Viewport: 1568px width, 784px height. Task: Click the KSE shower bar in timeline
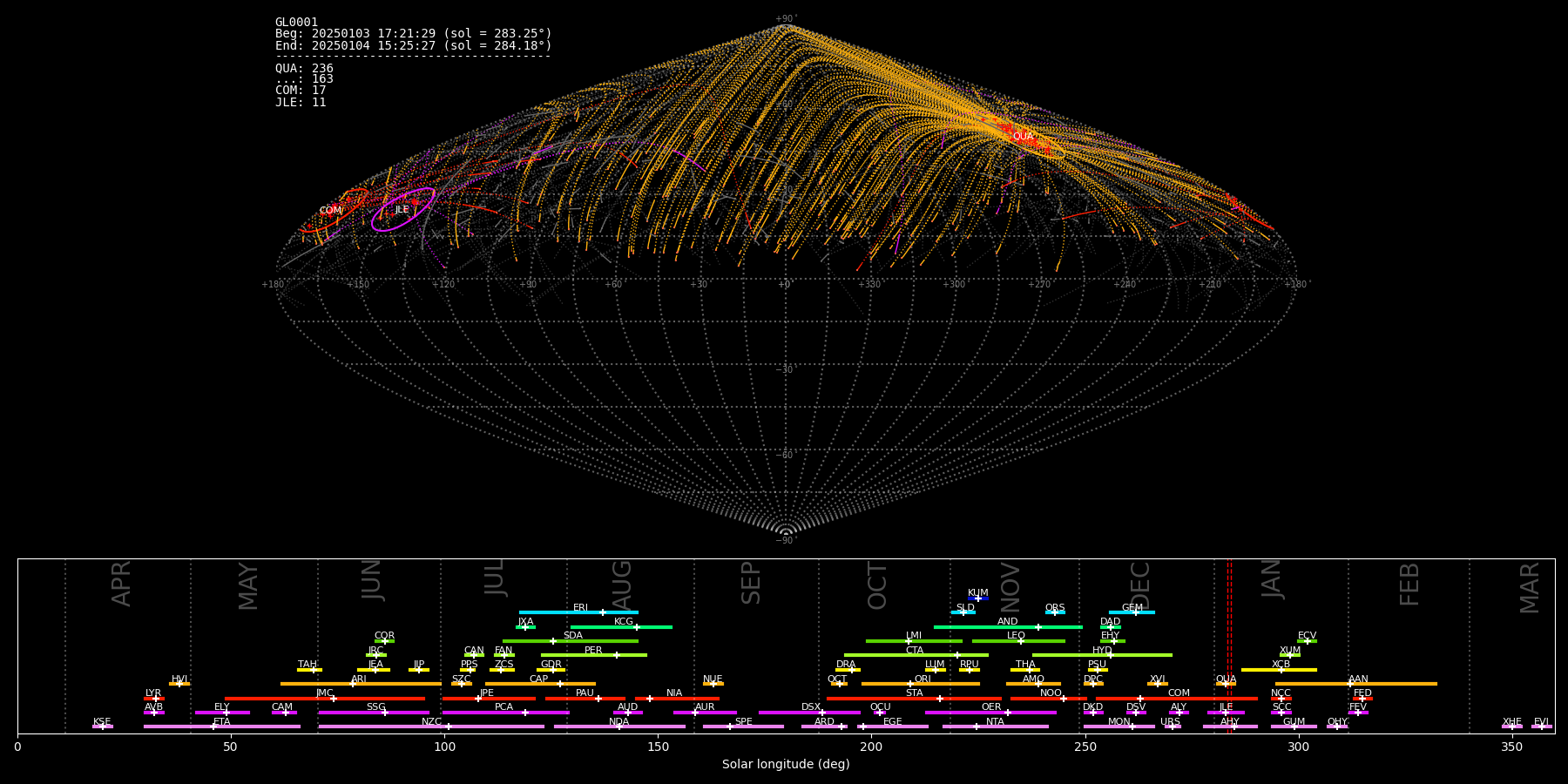click(103, 727)
